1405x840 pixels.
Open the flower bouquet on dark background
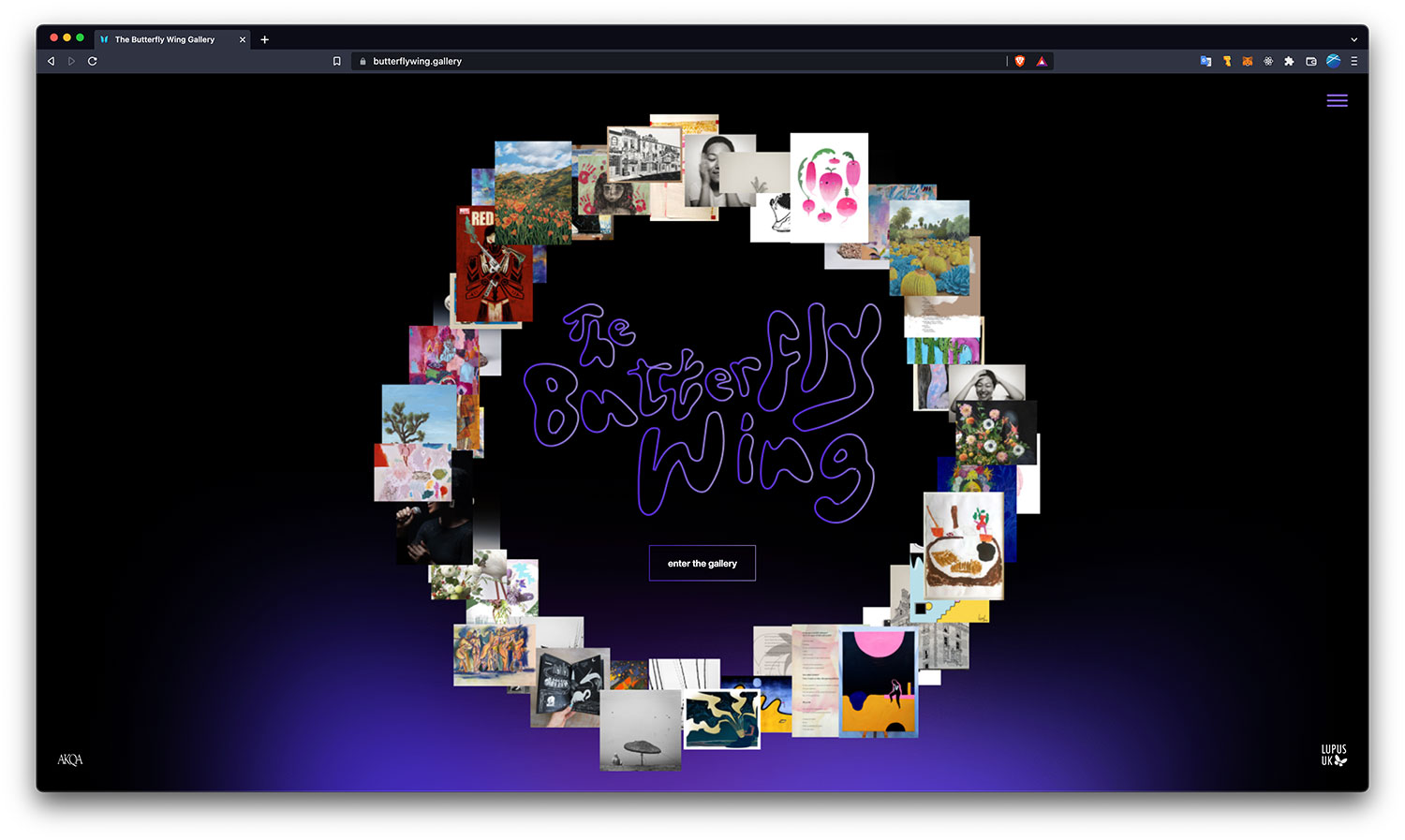[x=996, y=433]
